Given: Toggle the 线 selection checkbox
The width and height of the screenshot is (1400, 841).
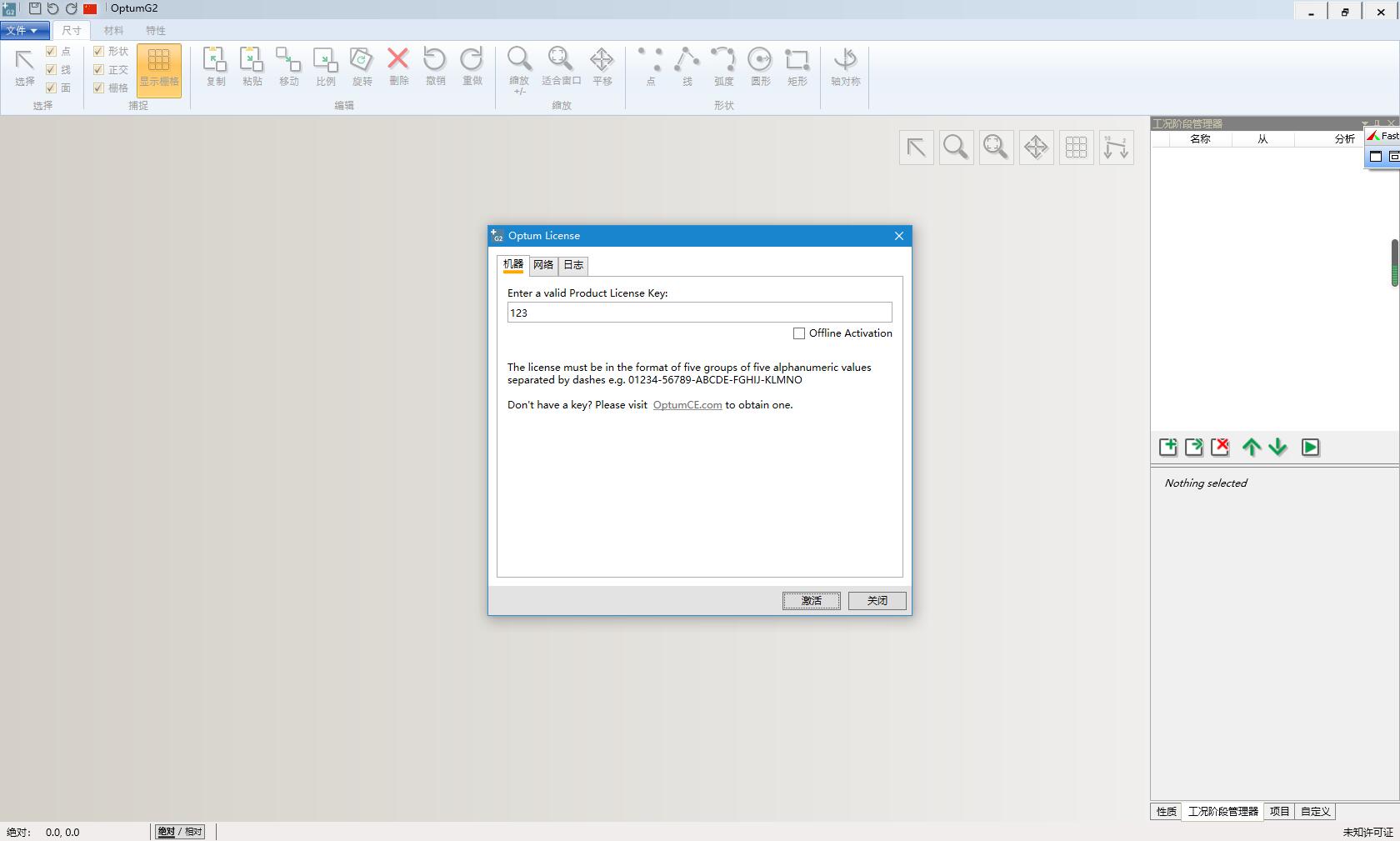Looking at the screenshot, I should [x=51, y=70].
